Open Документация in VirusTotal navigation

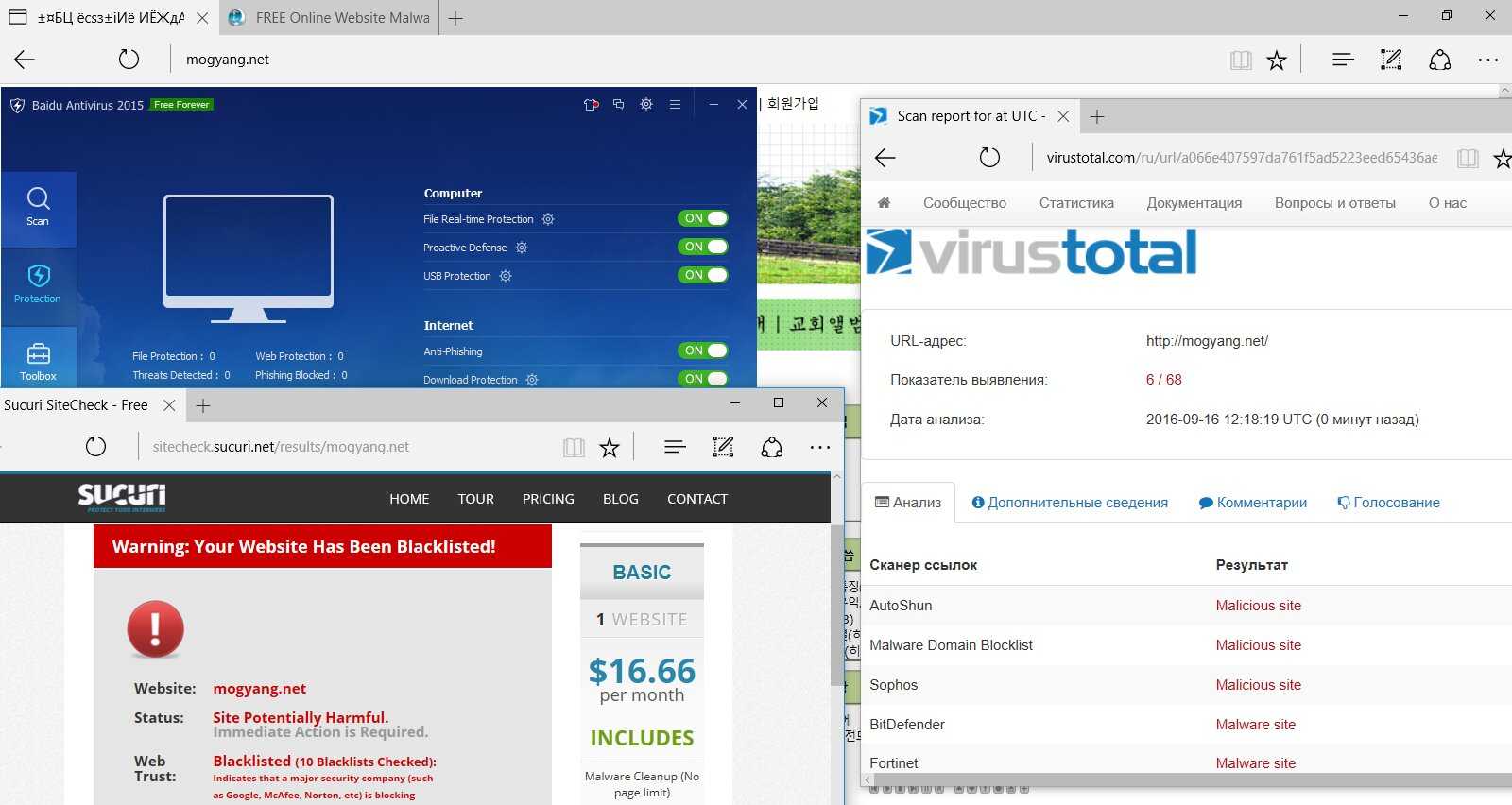click(x=1194, y=203)
